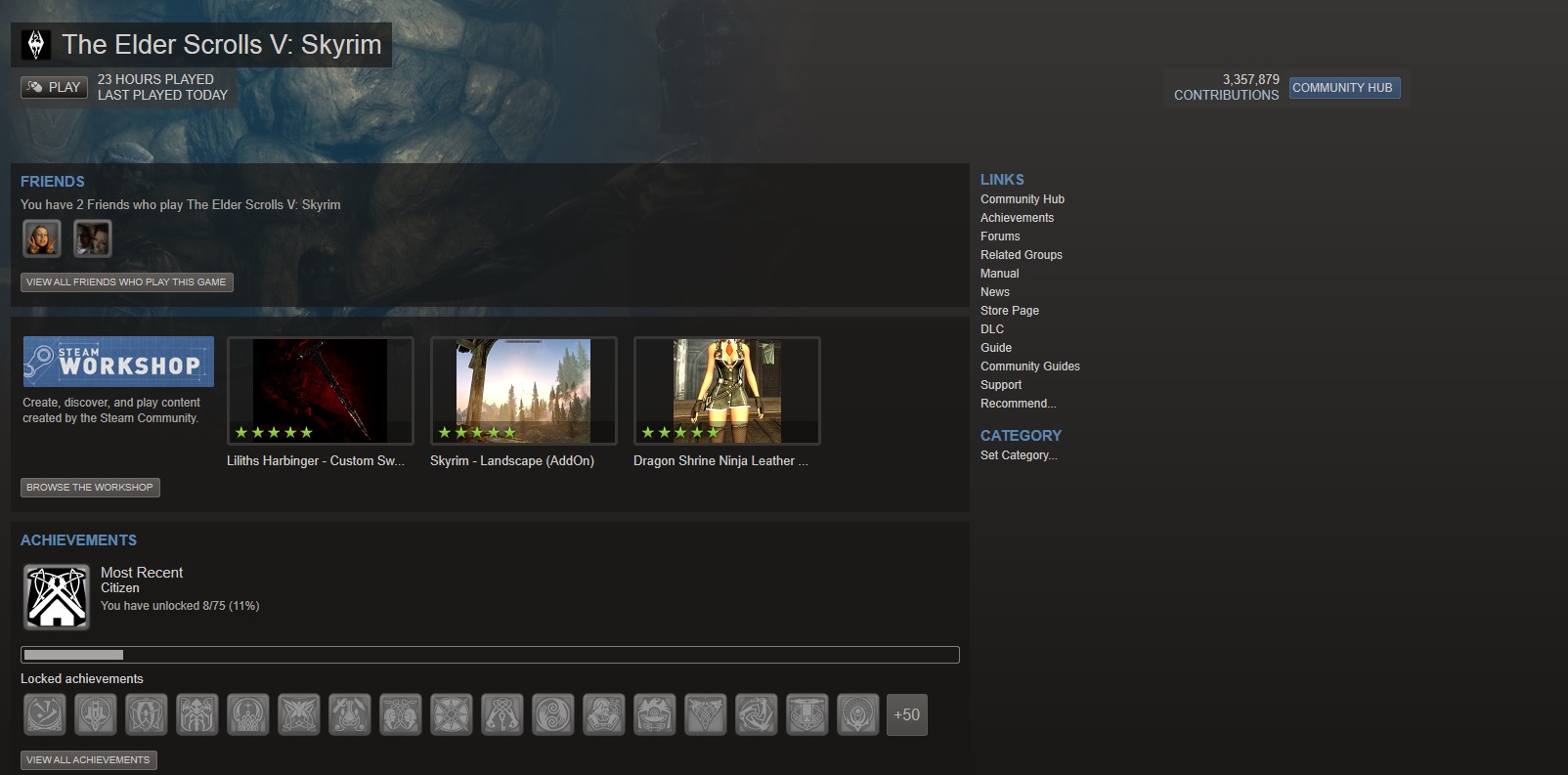Viewport: 1568px width, 775px height.
Task: Click the 'Citizen' achievement name
Action: pyautogui.click(x=120, y=588)
